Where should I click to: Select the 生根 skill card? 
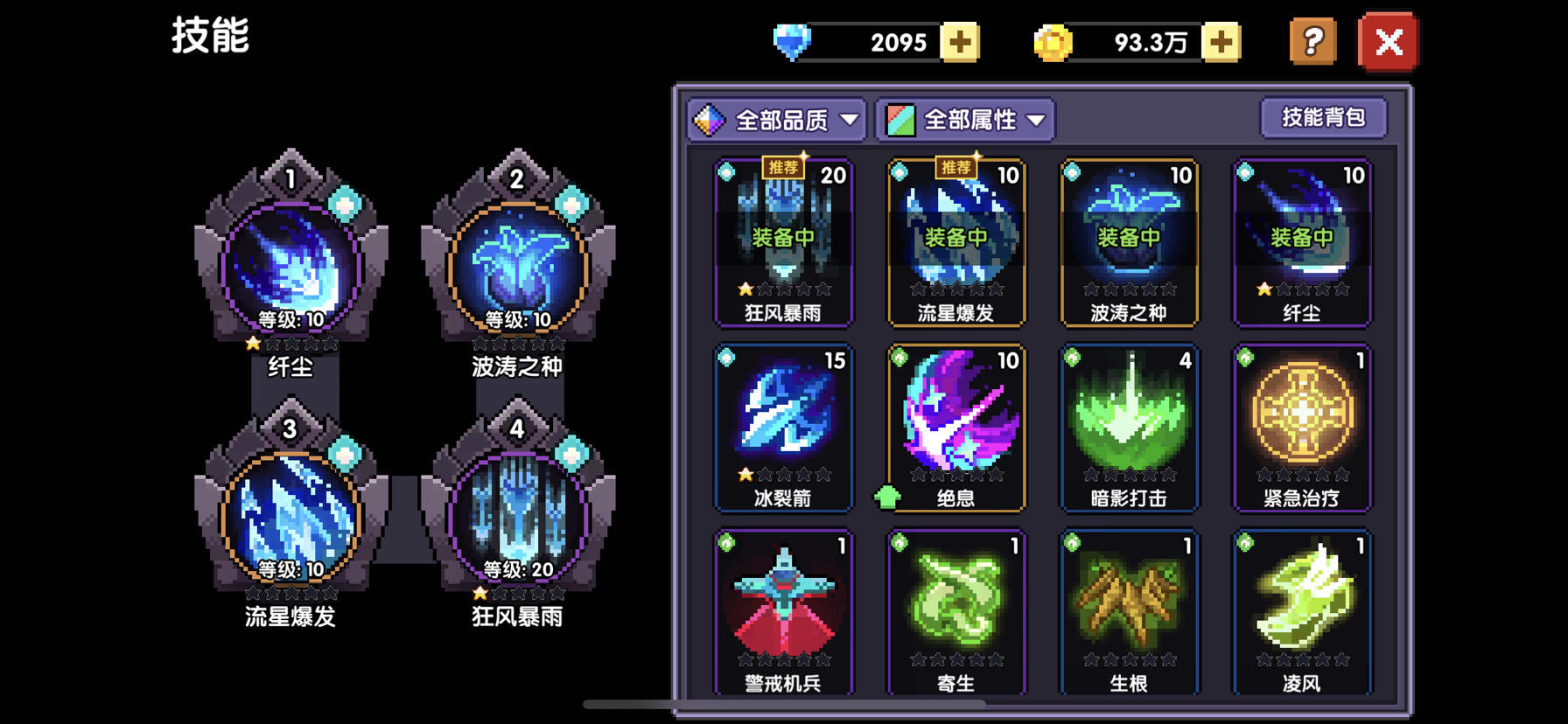(x=1129, y=612)
